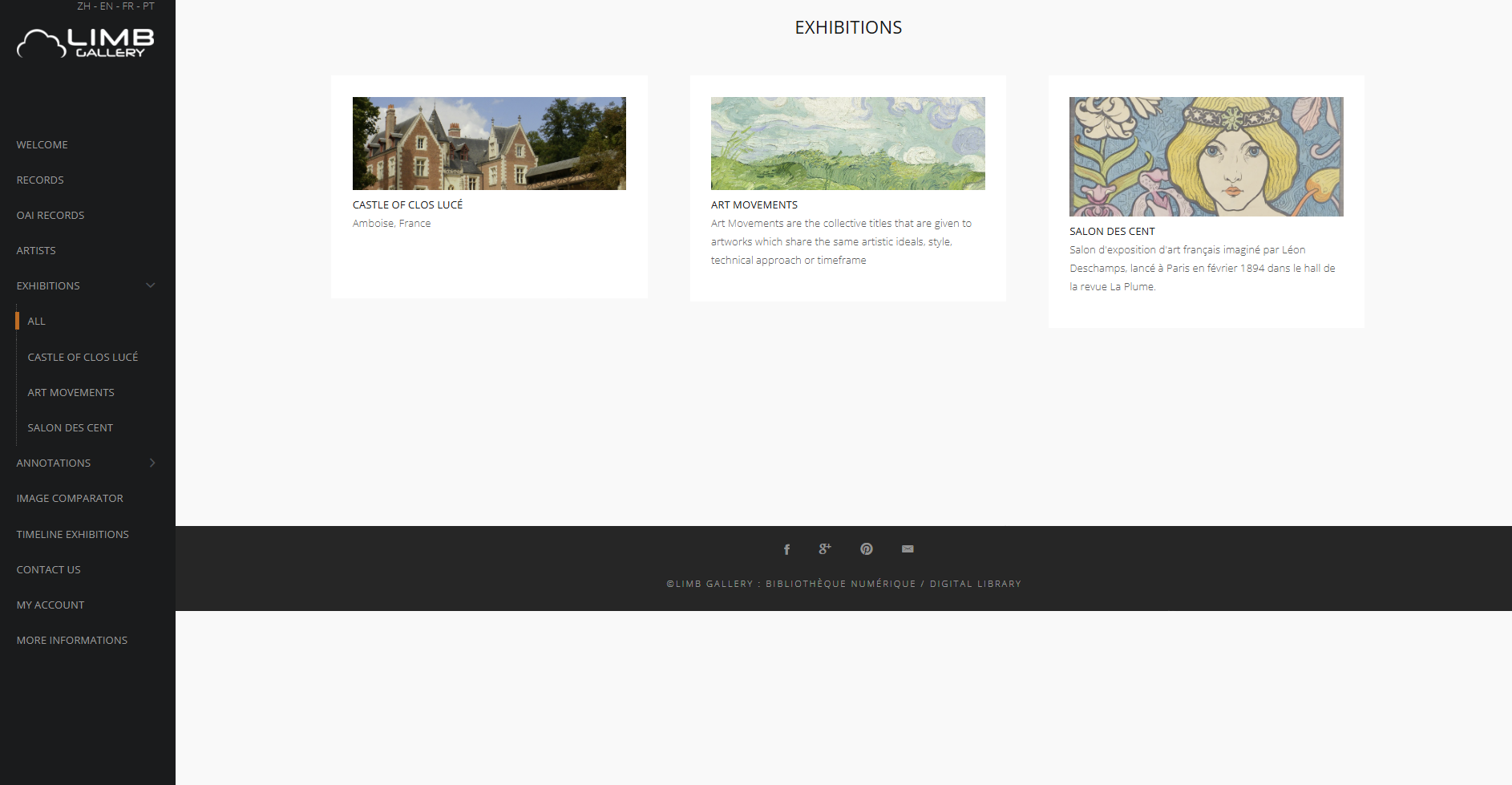Click the email envelope icon in the footer
This screenshot has height=785, width=1512.
[x=908, y=549]
